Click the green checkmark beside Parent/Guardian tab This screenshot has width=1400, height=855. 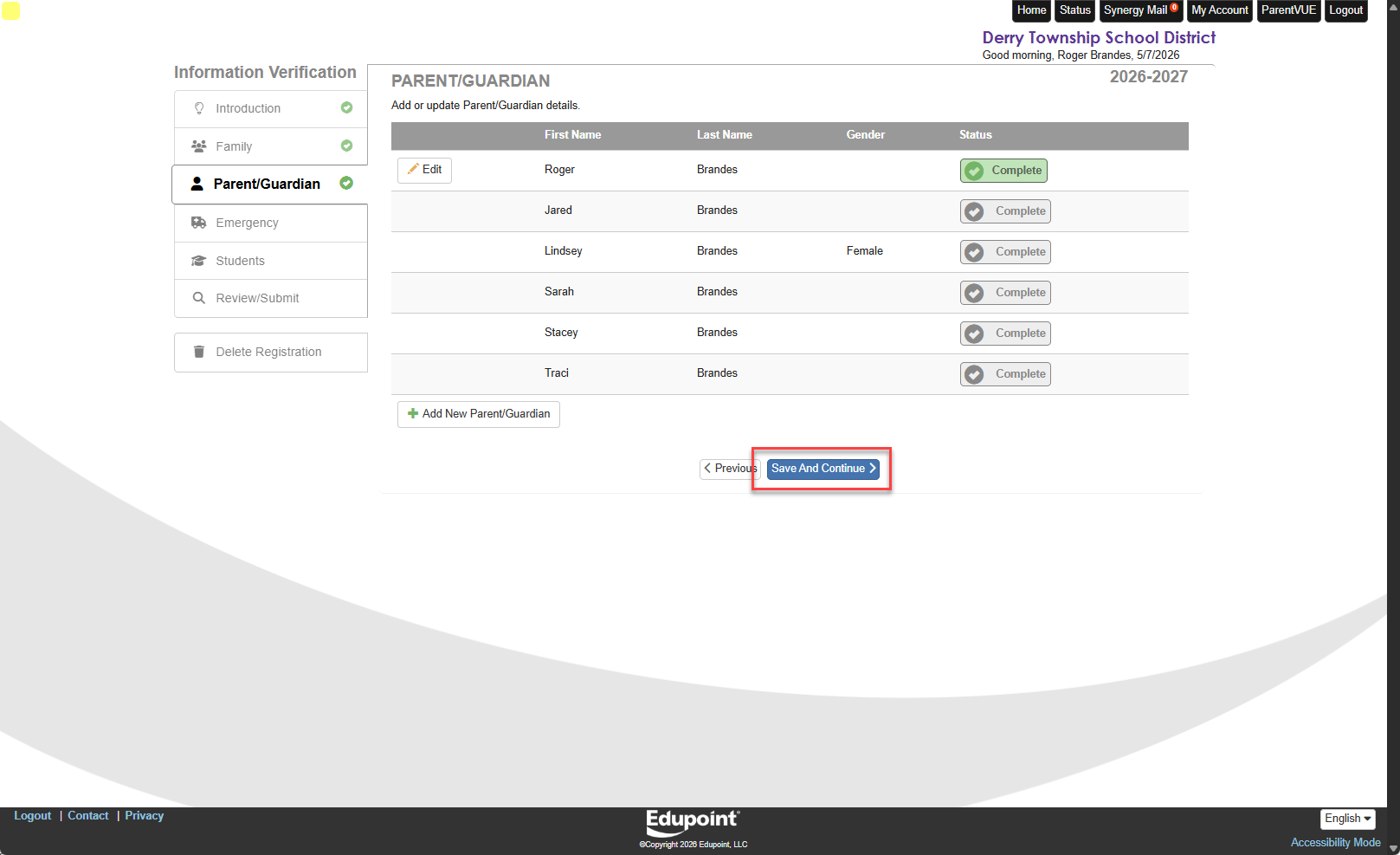click(346, 183)
